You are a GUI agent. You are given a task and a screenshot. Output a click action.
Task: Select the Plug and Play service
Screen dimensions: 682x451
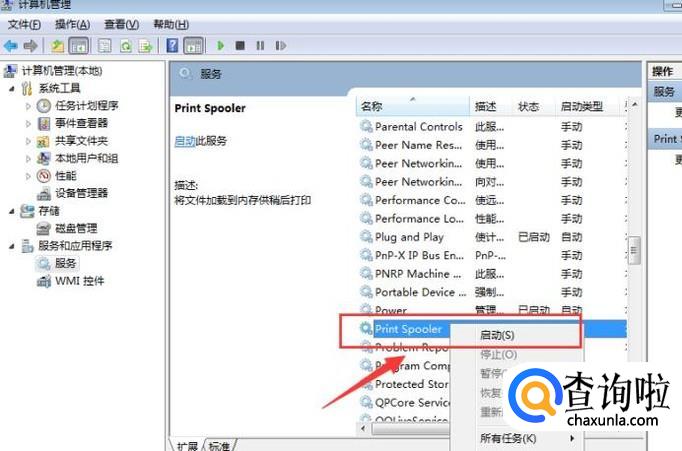491,237
